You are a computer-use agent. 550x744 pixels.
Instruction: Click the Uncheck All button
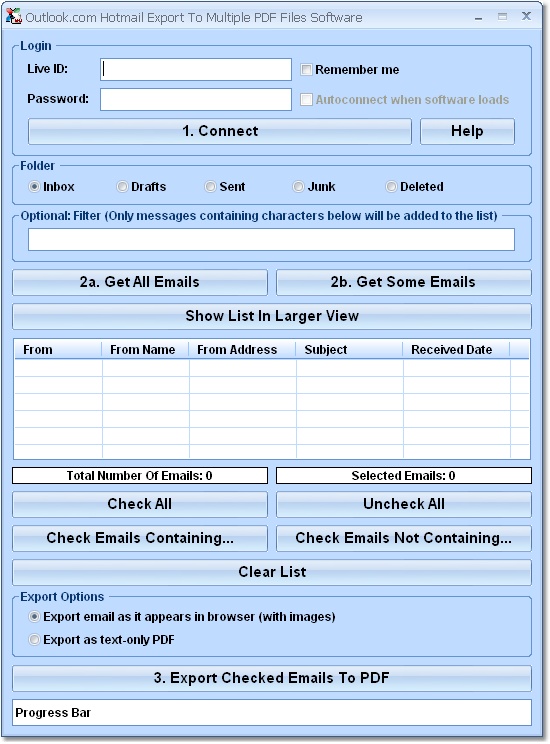[403, 504]
